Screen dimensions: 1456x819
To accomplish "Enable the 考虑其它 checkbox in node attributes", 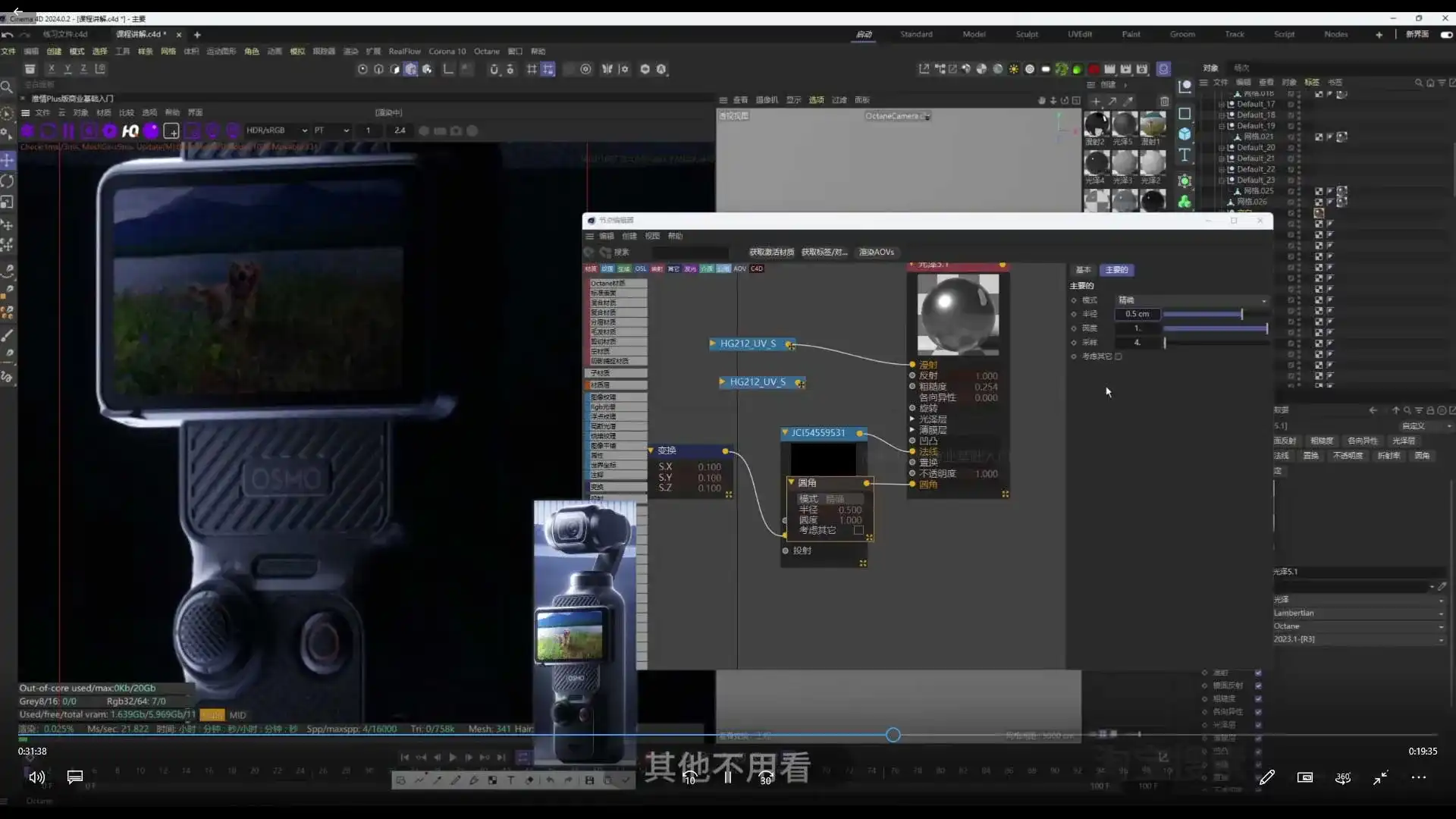I will point(1118,356).
